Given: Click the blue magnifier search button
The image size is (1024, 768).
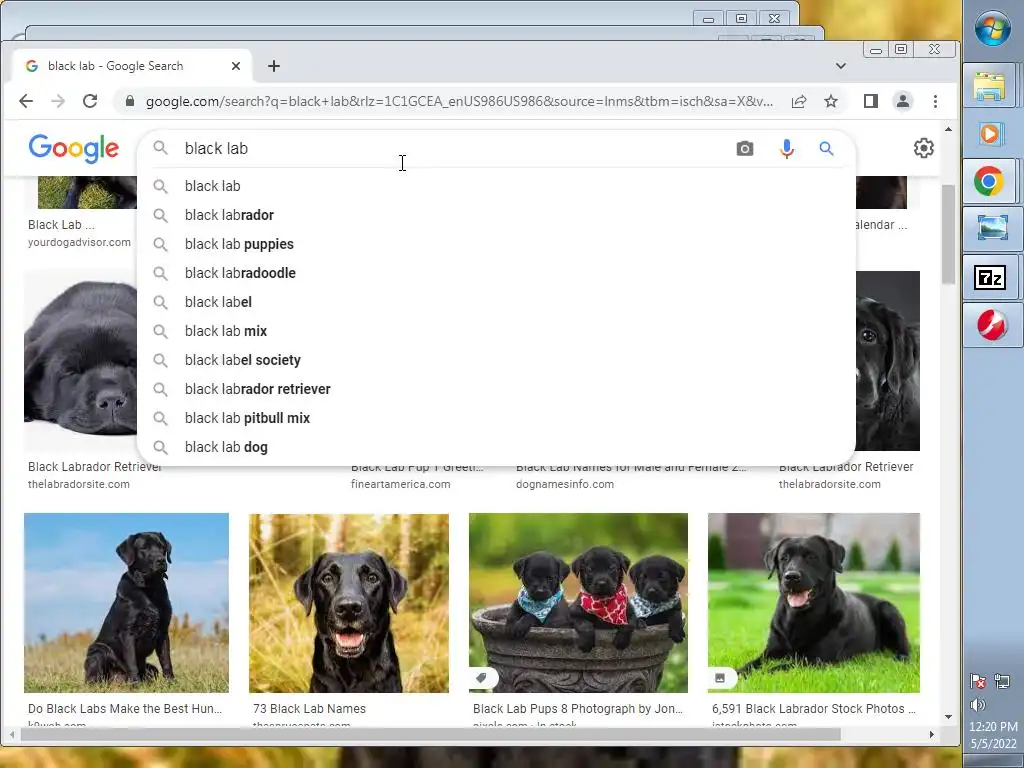Looking at the screenshot, I should [x=826, y=148].
